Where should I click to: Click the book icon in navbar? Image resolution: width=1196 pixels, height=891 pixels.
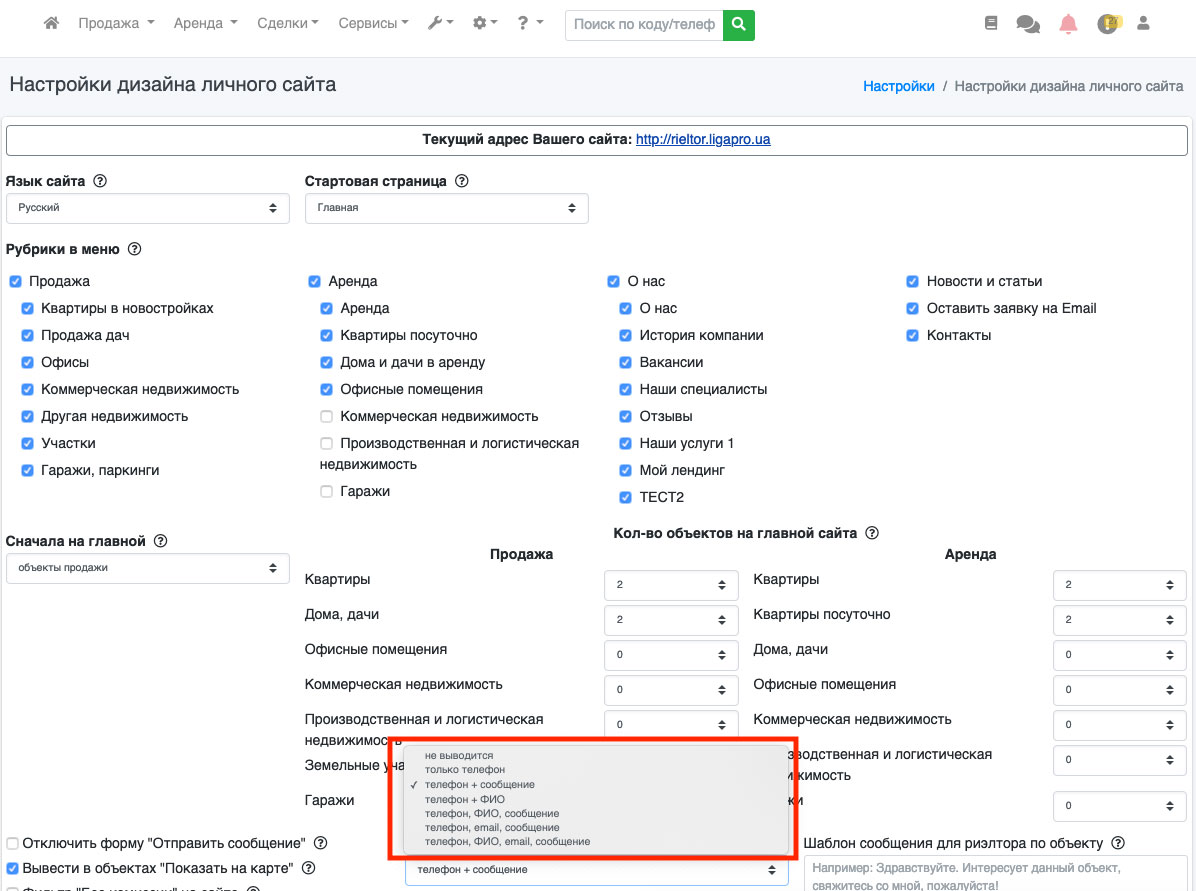coord(991,23)
